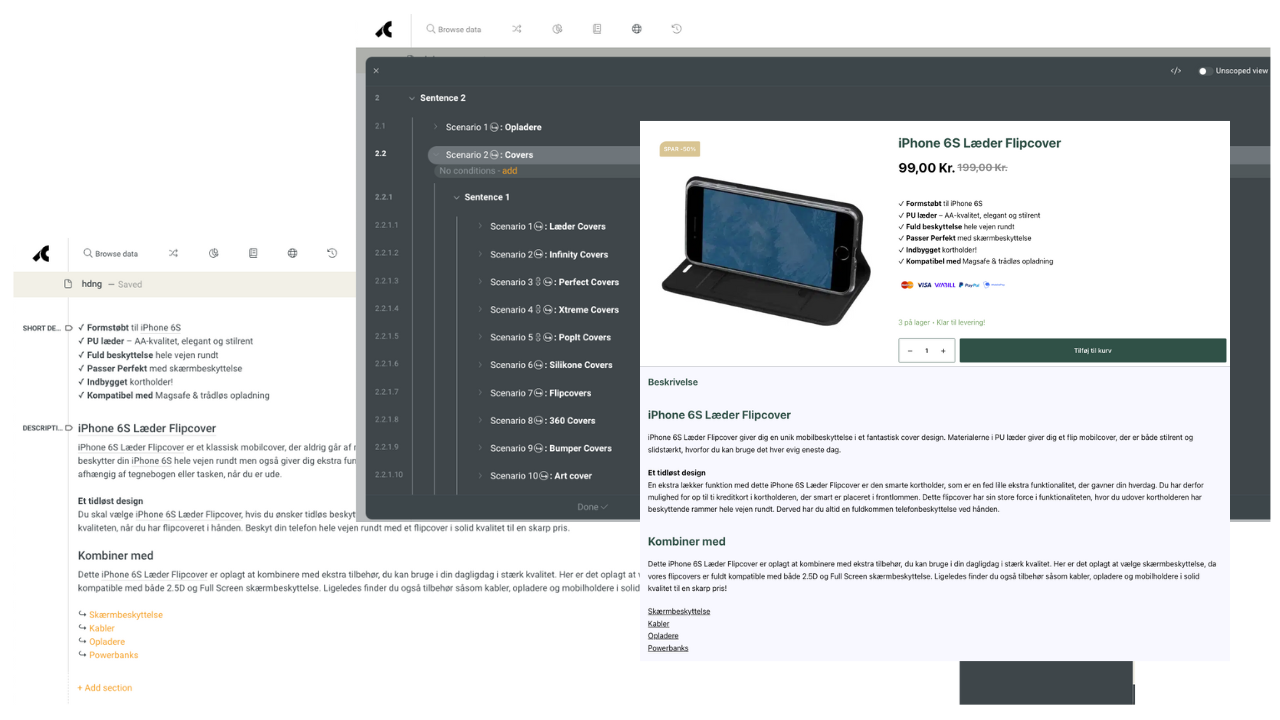Click the orange add conditions link
Image resolution: width=1280 pixels, height=720 pixels.
[510, 171]
